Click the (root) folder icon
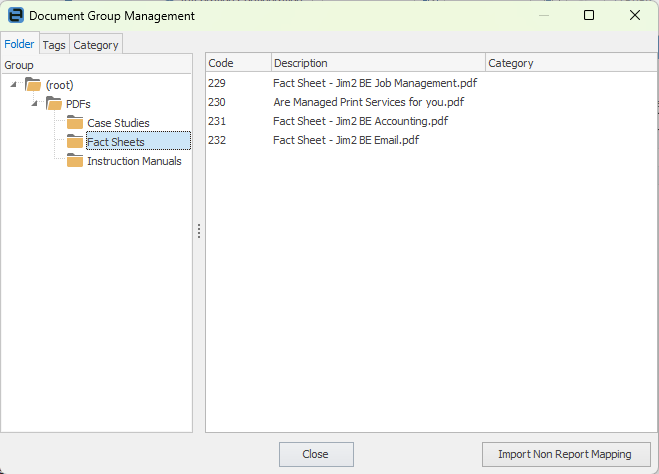The width and height of the screenshot is (659, 474). point(33,84)
